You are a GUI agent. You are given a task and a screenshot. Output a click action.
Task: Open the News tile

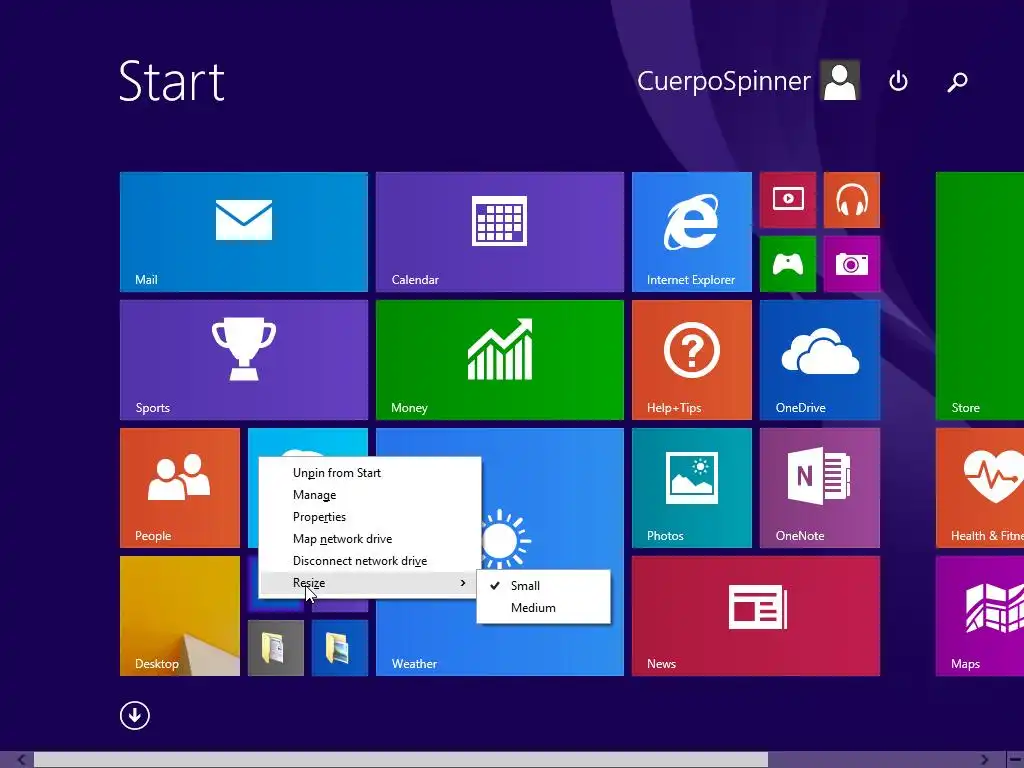(756, 616)
